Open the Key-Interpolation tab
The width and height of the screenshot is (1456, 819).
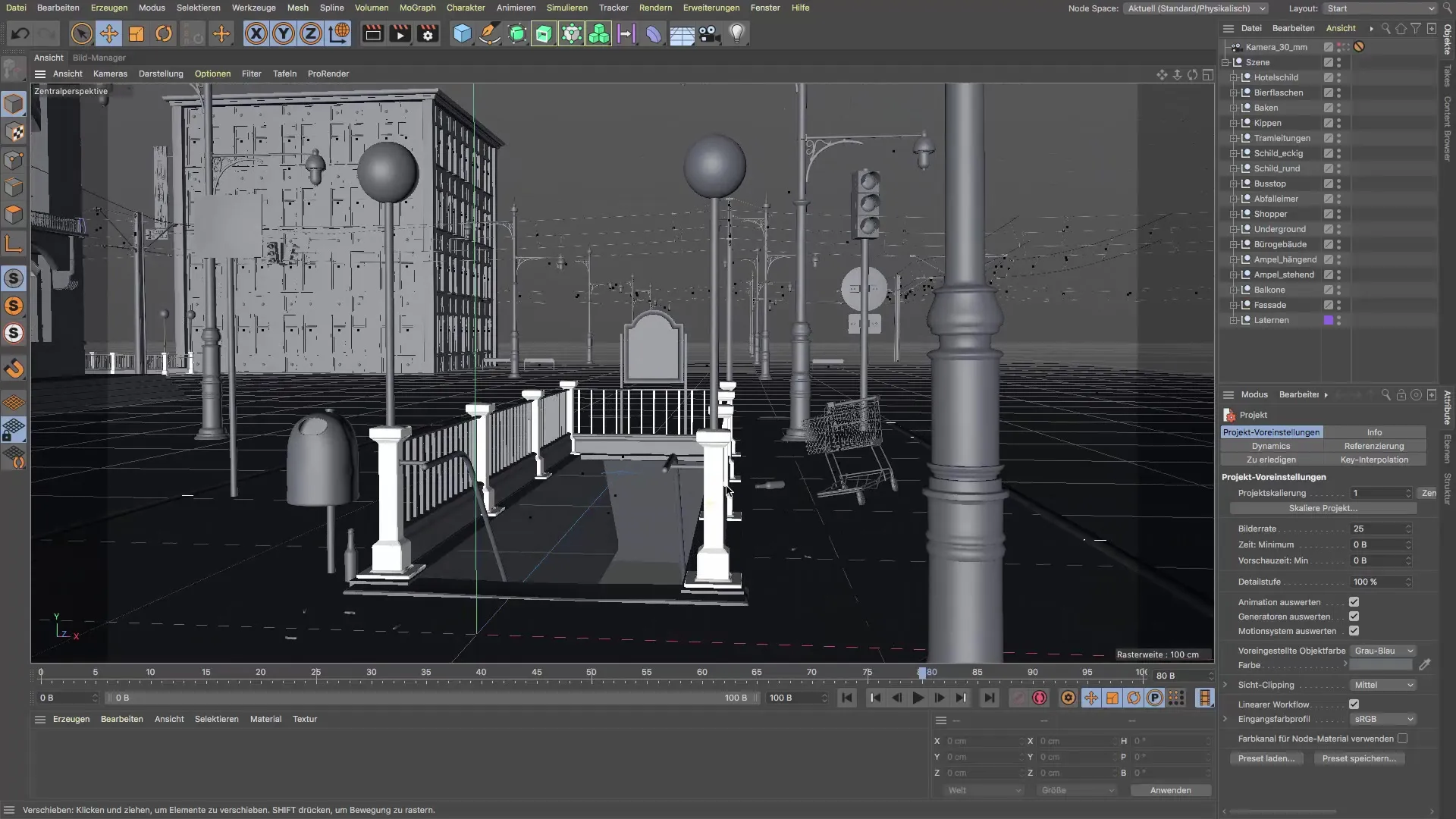pos(1374,460)
